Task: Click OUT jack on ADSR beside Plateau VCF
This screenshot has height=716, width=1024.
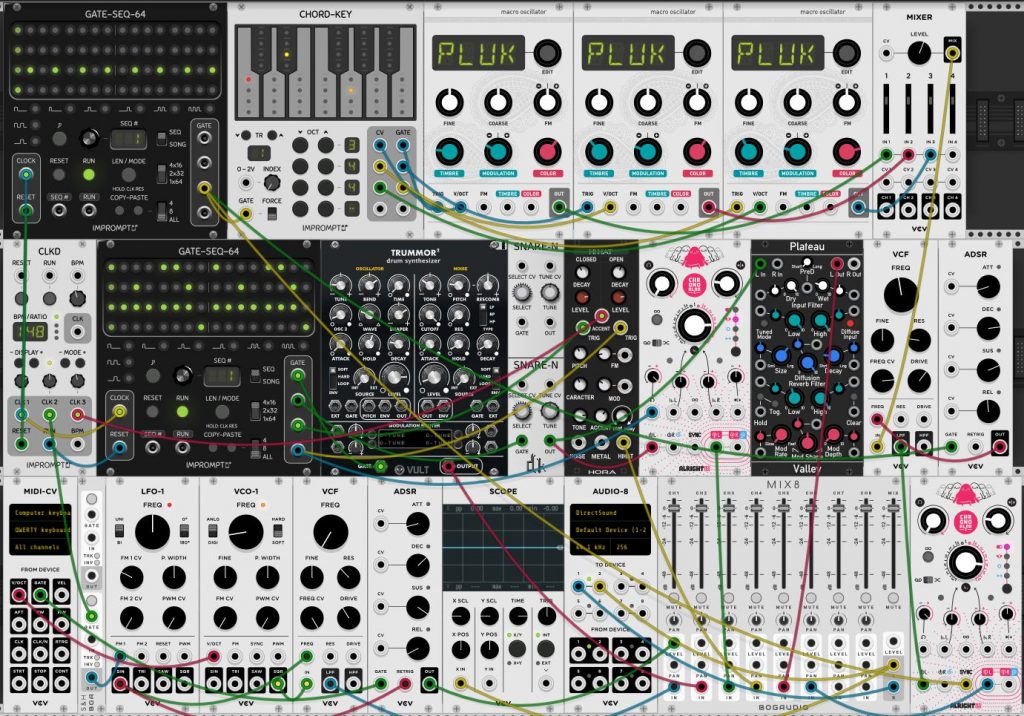Action: tap(999, 447)
